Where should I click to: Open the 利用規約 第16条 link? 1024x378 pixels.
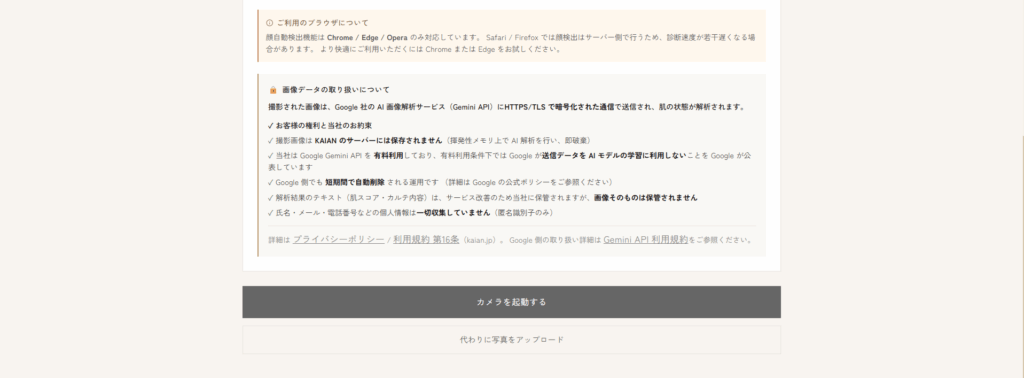click(426, 240)
